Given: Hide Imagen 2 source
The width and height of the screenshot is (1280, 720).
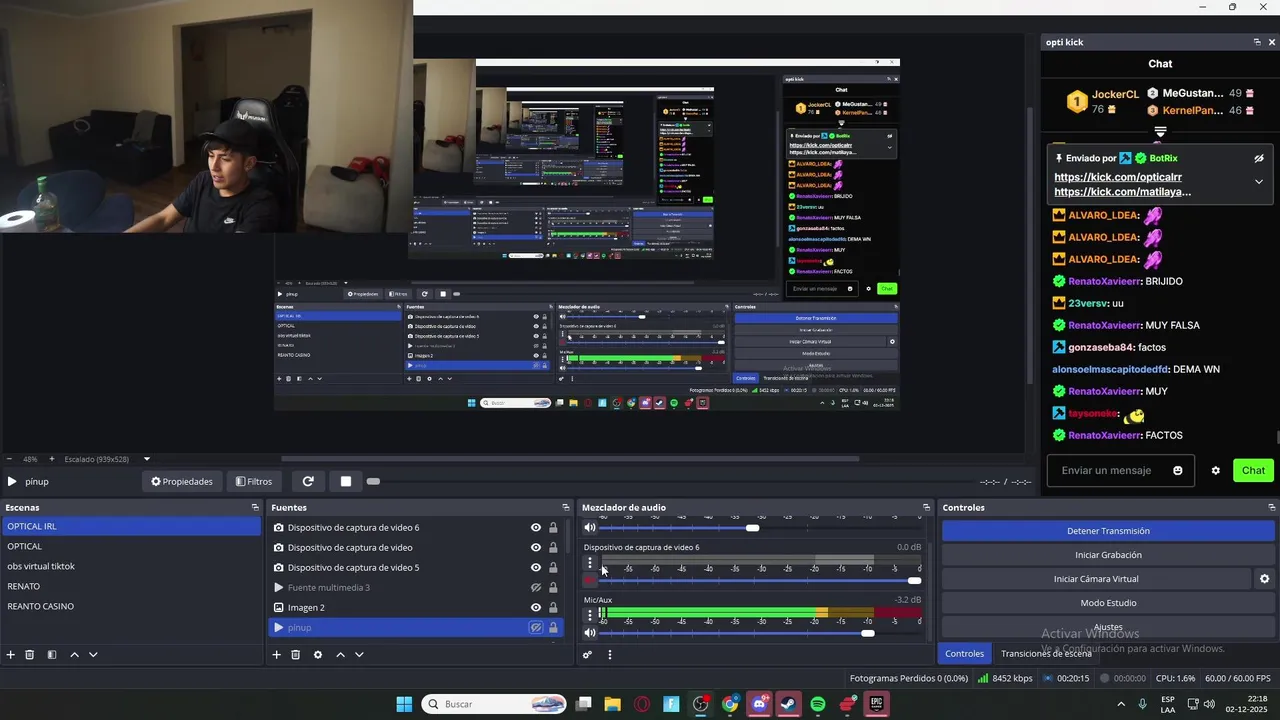Looking at the screenshot, I should (x=536, y=608).
